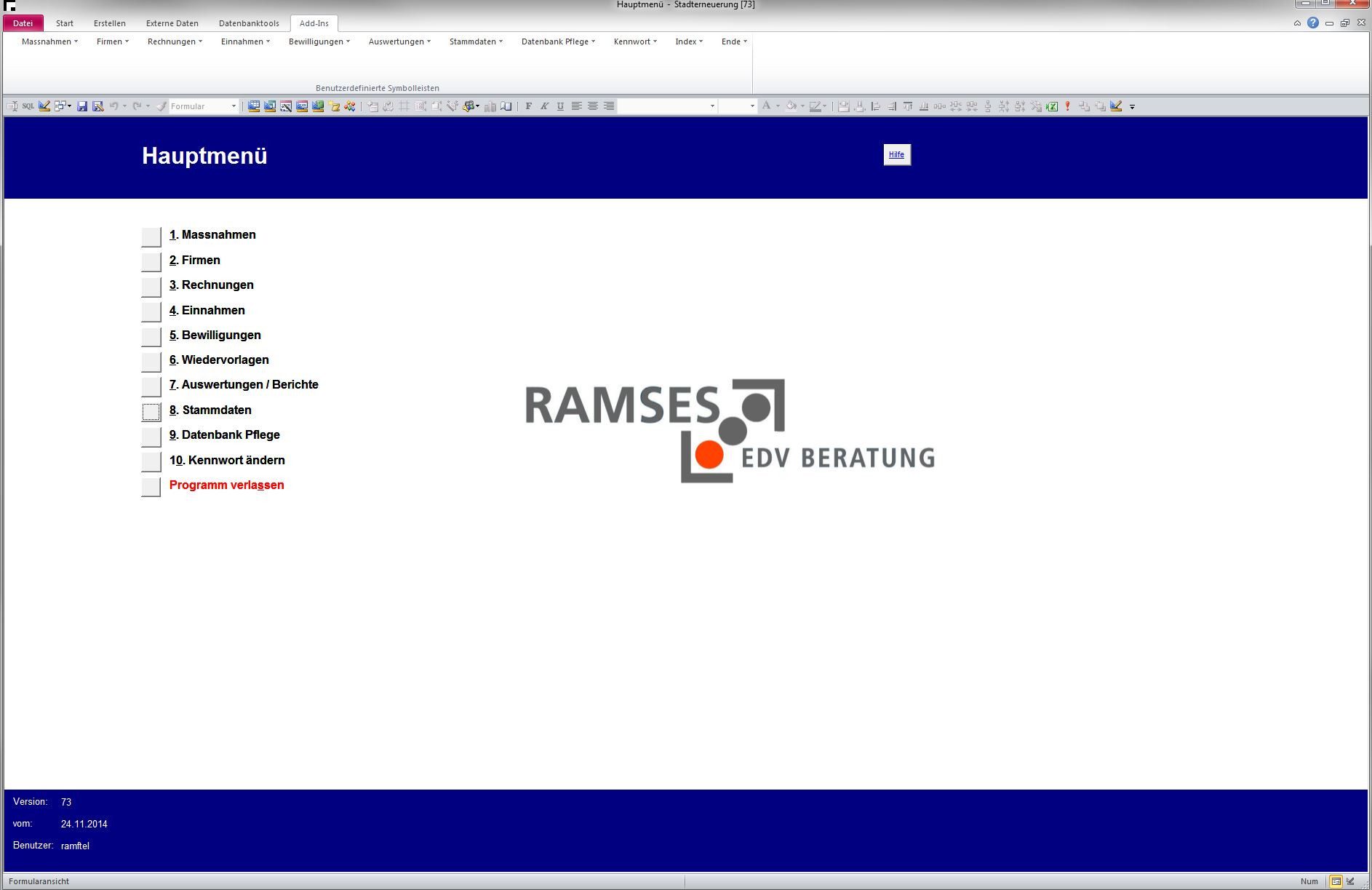This screenshot has height=890, width=1372.
Task: Open the Index menu
Action: click(689, 41)
